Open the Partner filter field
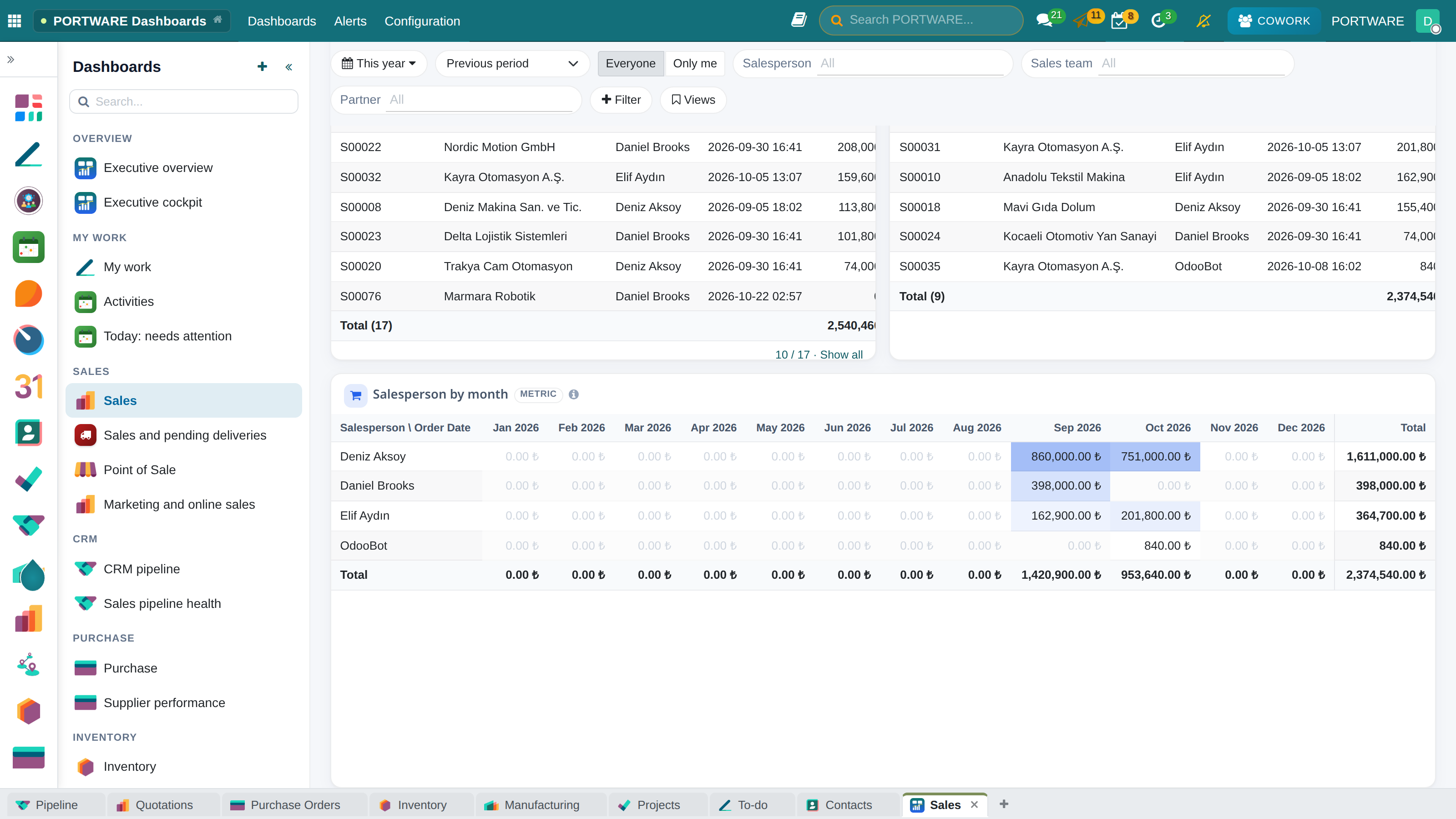The width and height of the screenshot is (1456, 819). pos(456,100)
